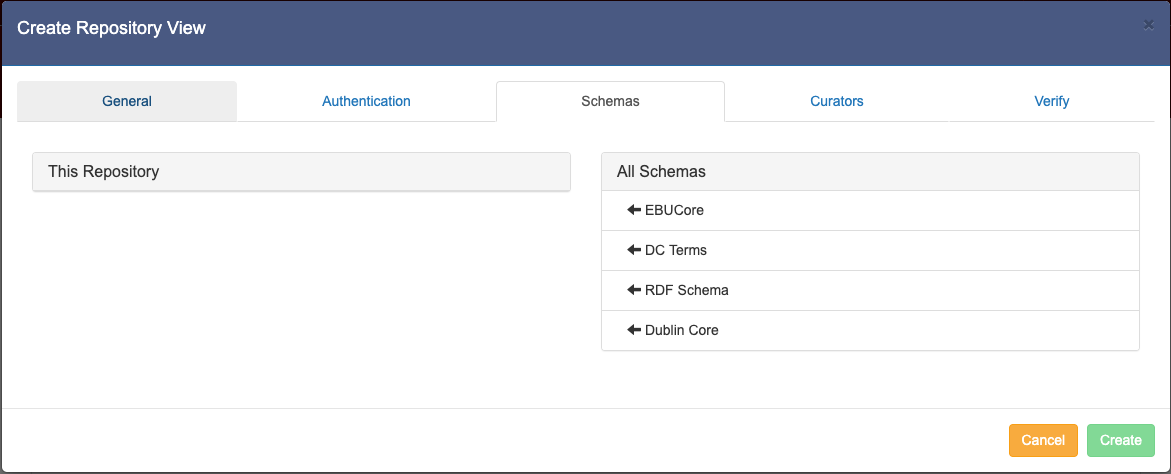Viewport: 1171px width, 474px height.
Task: Click empty space below This Repository heading
Action: [301, 290]
